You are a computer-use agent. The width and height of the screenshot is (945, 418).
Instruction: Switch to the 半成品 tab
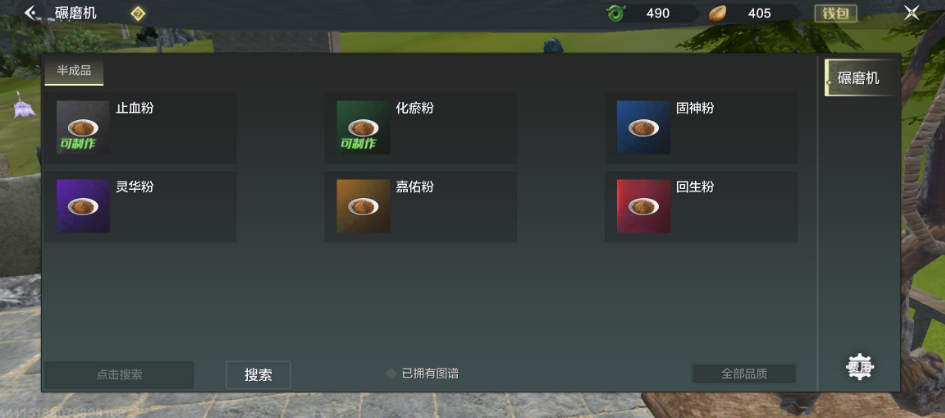74,71
